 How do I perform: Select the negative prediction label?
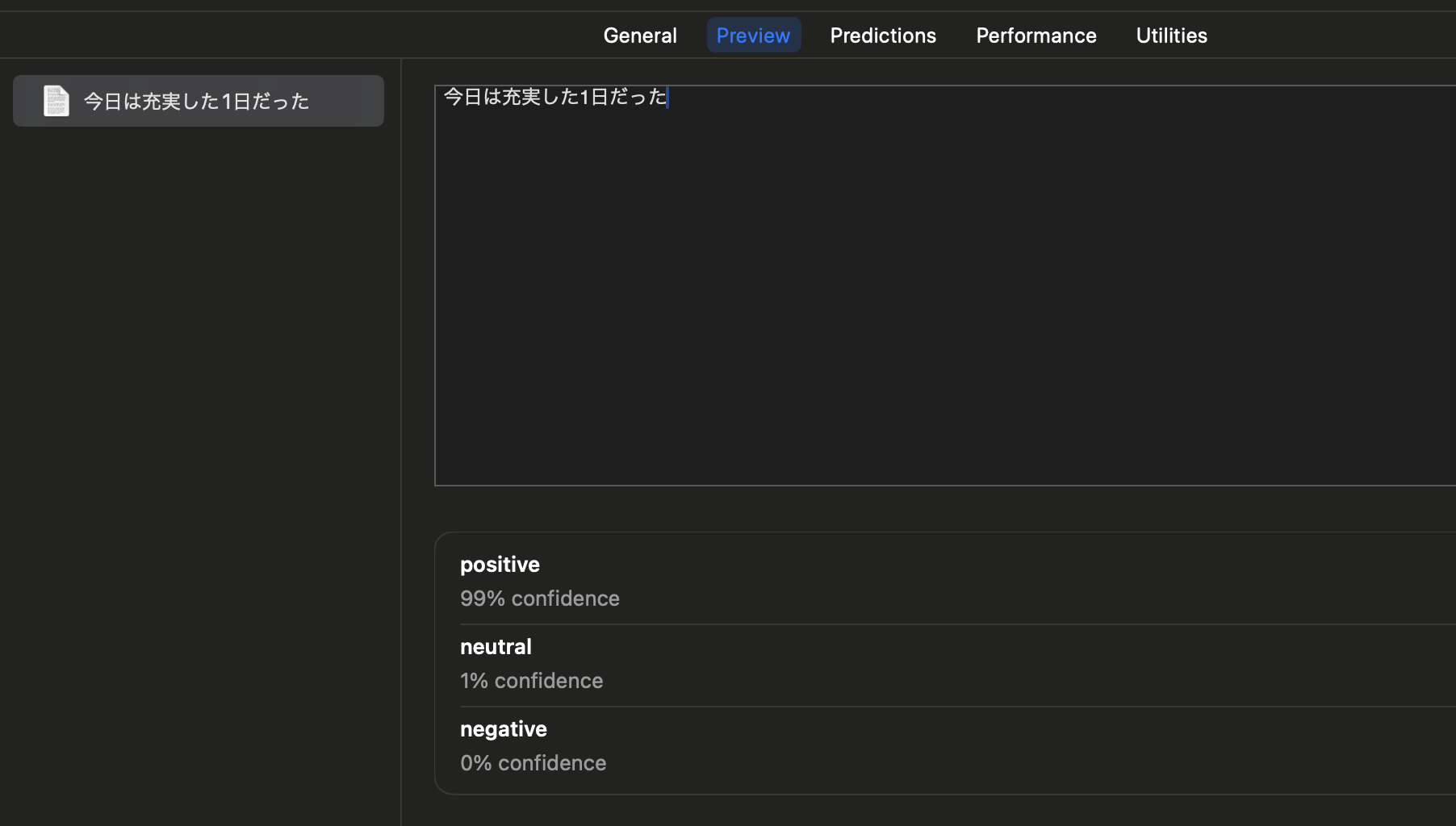pyautogui.click(x=503, y=728)
